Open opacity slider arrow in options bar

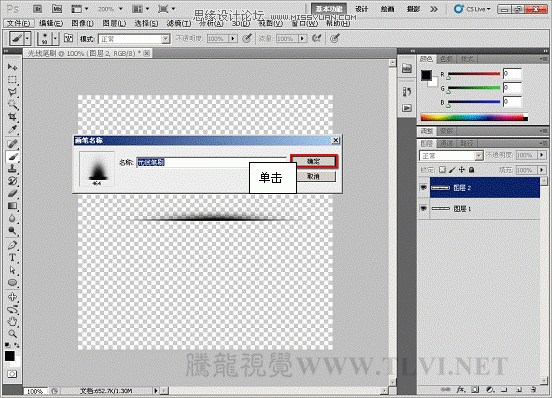click(x=233, y=38)
